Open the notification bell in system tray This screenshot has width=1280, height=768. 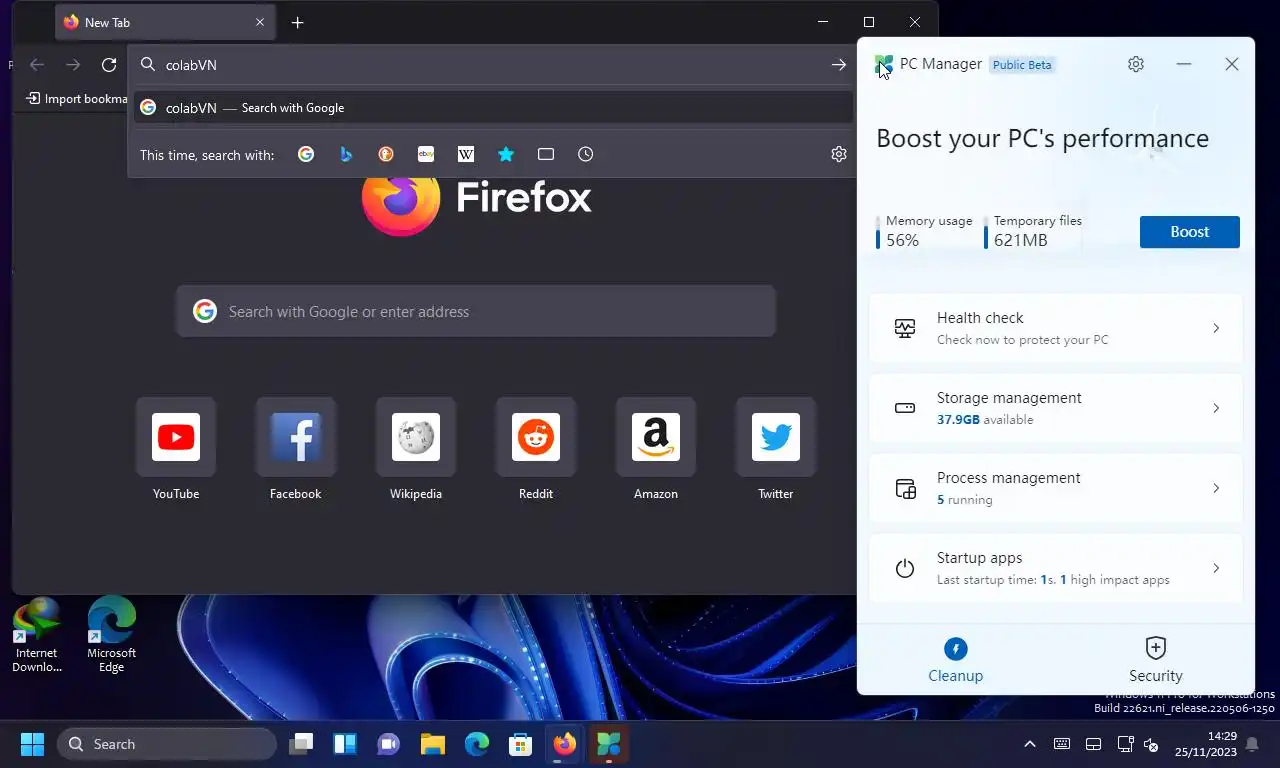point(1252,744)
